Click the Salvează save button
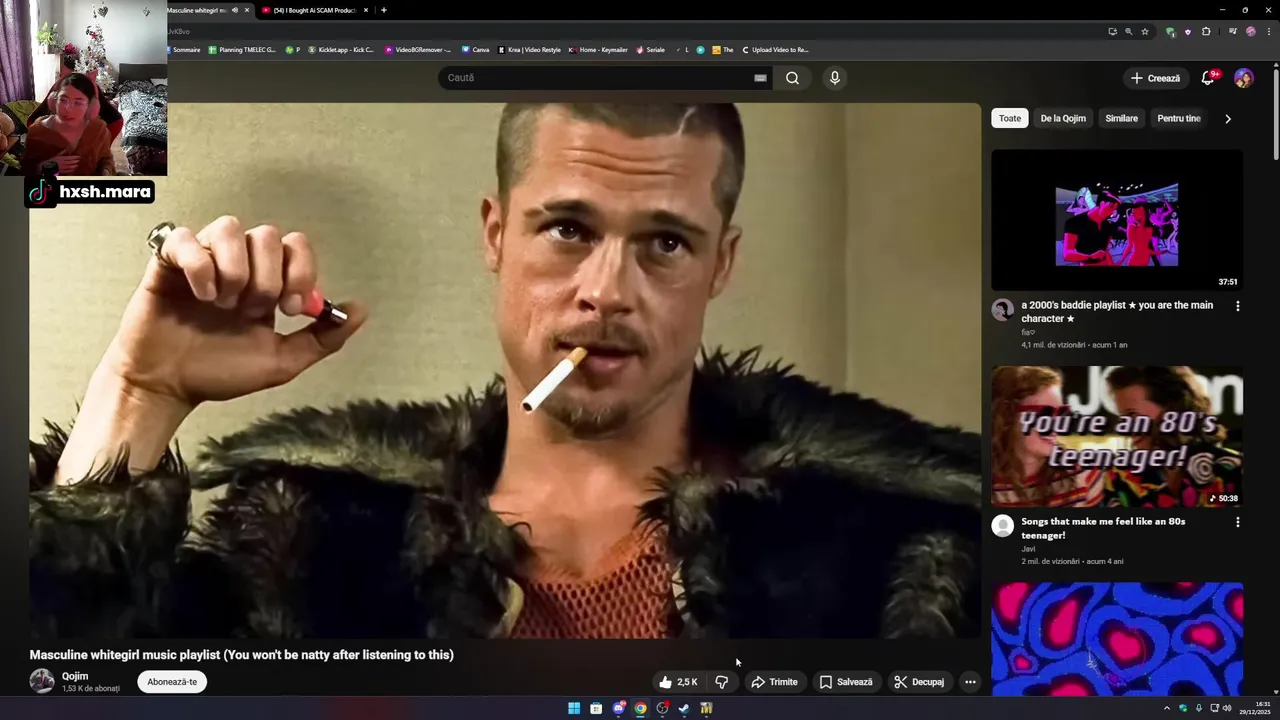 click(x=846, y=682)
